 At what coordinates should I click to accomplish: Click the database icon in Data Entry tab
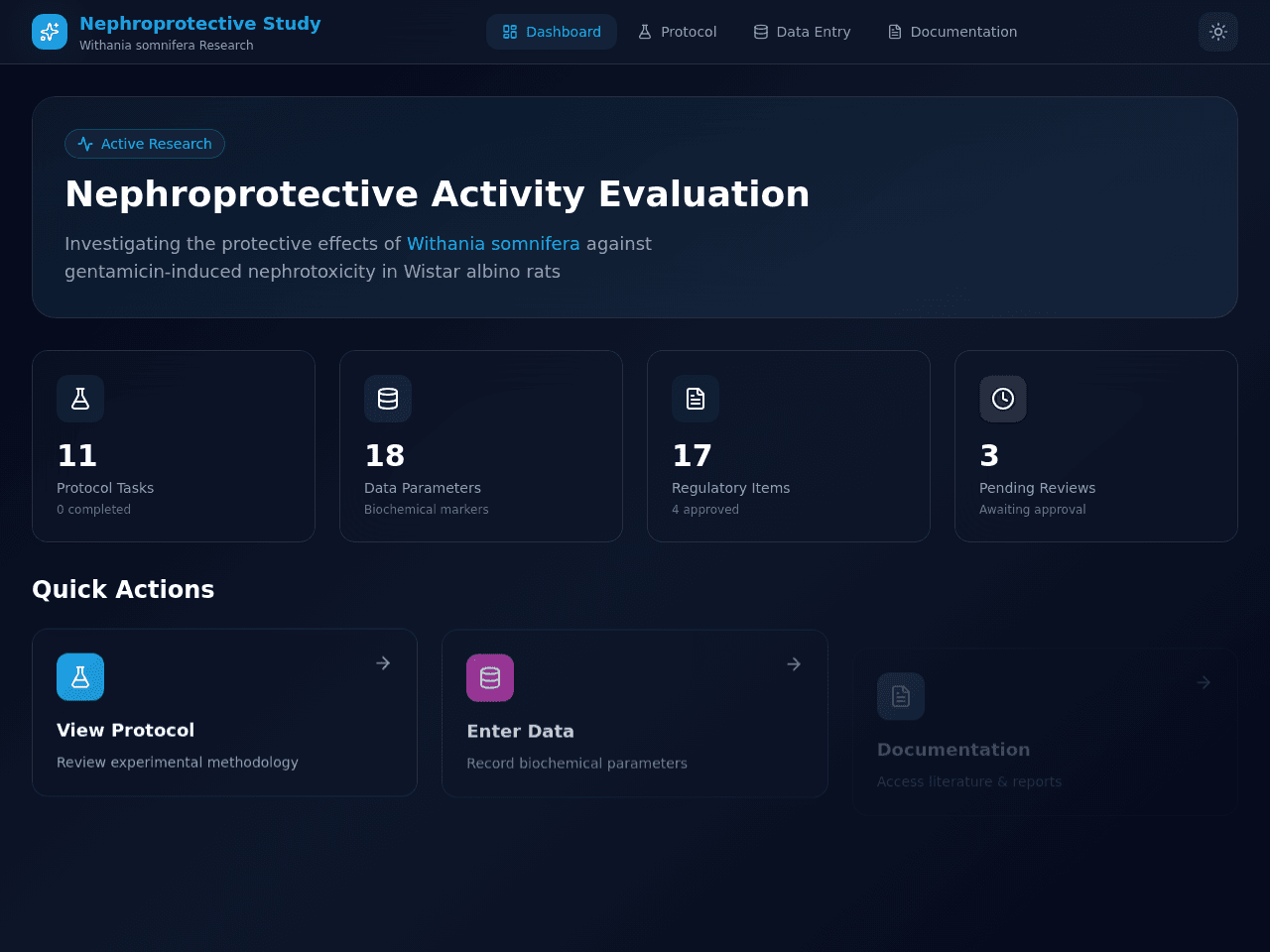coord(761,32)
